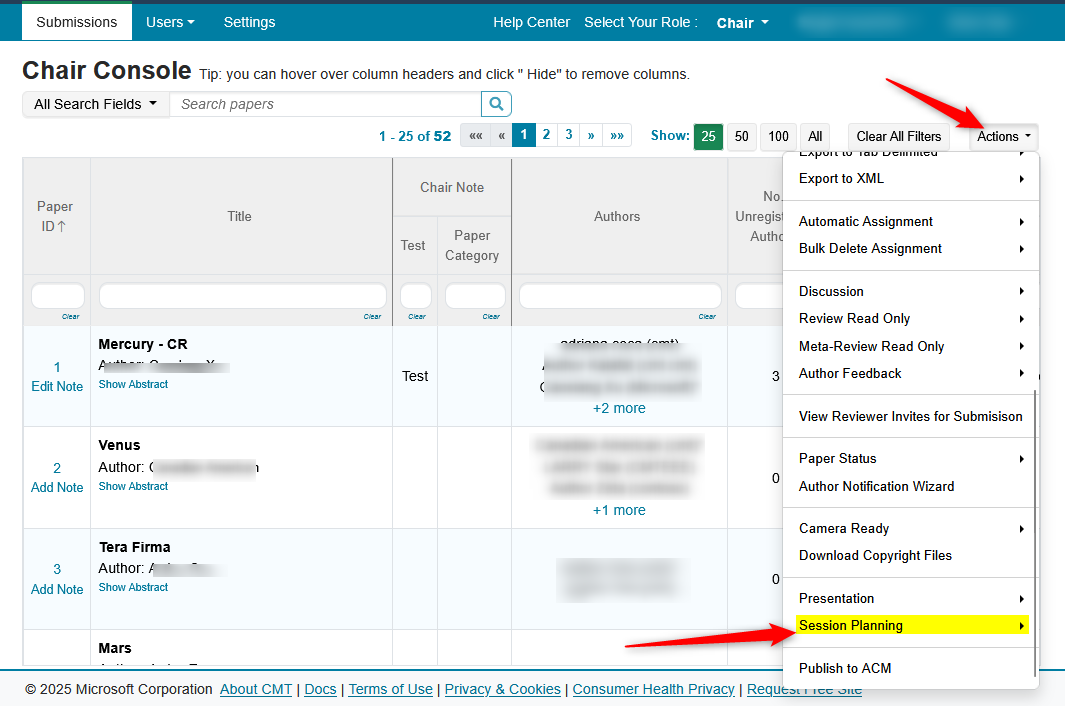Open the Chair role selector
This screenshot has width=1065, height=706.
click(x=742, y=22)
